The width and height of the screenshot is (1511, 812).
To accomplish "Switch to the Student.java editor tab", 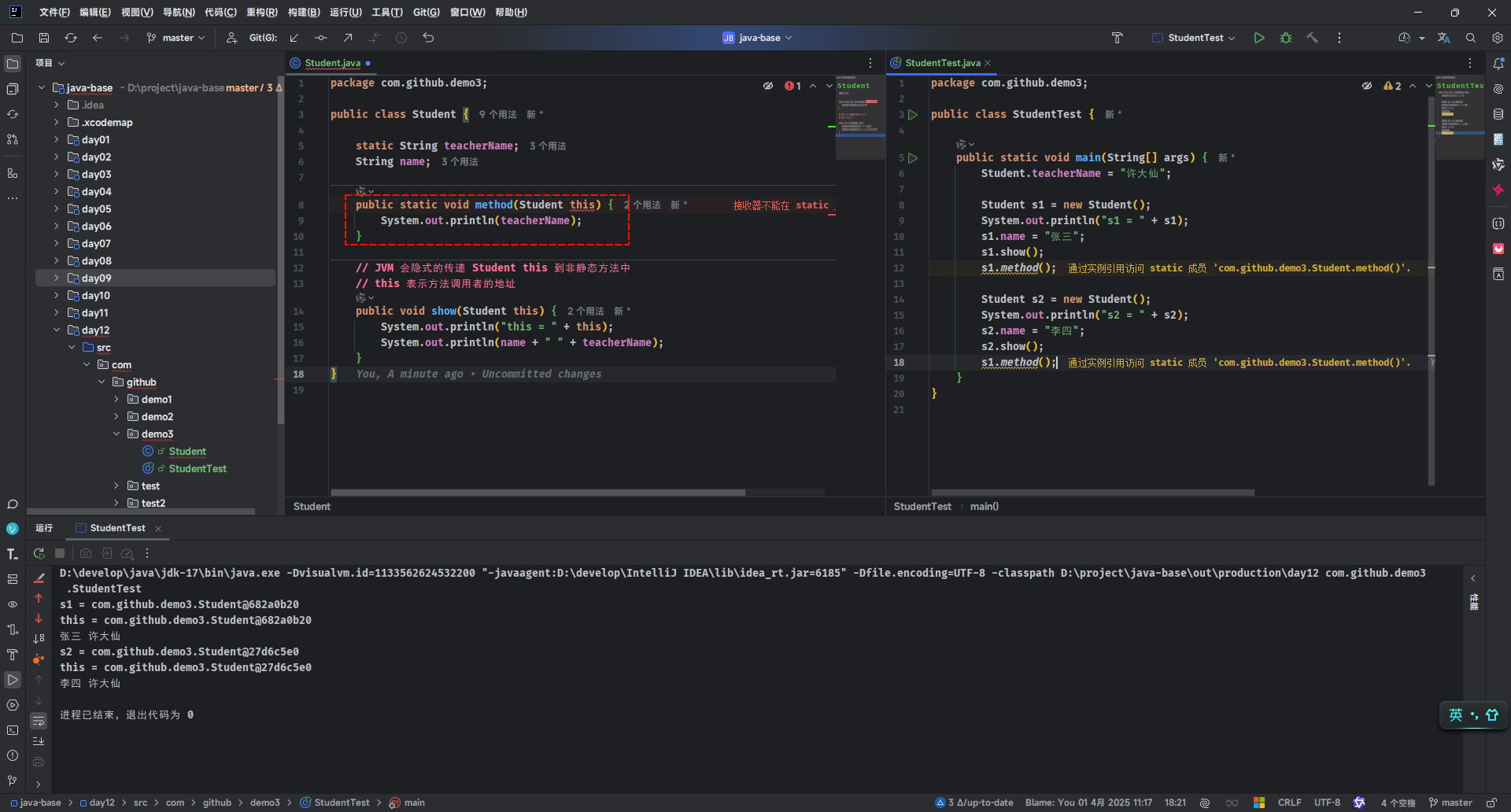I will [x=332, y=63].
